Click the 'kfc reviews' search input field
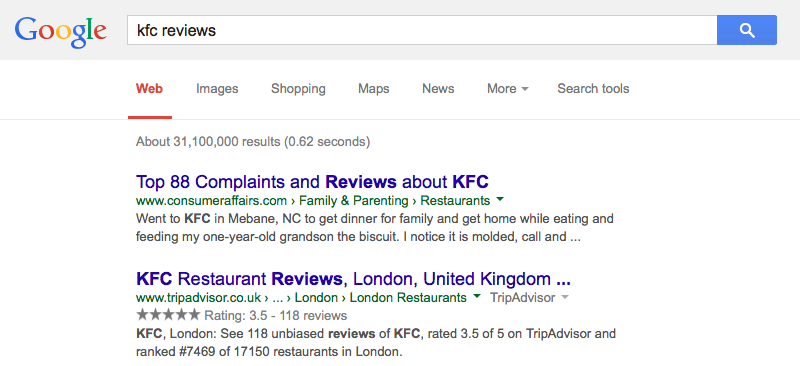800x366 pixels. pyautogui.click(x=422, y=30)
